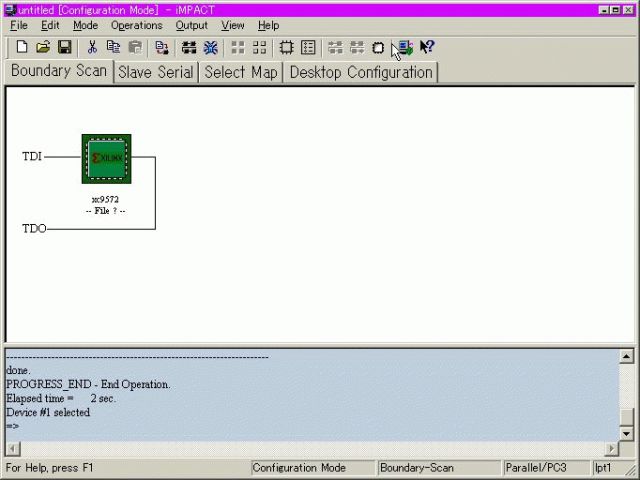Click the black rounded chip icon
This screenshot has height=480, width=640.
click(378, 48)
